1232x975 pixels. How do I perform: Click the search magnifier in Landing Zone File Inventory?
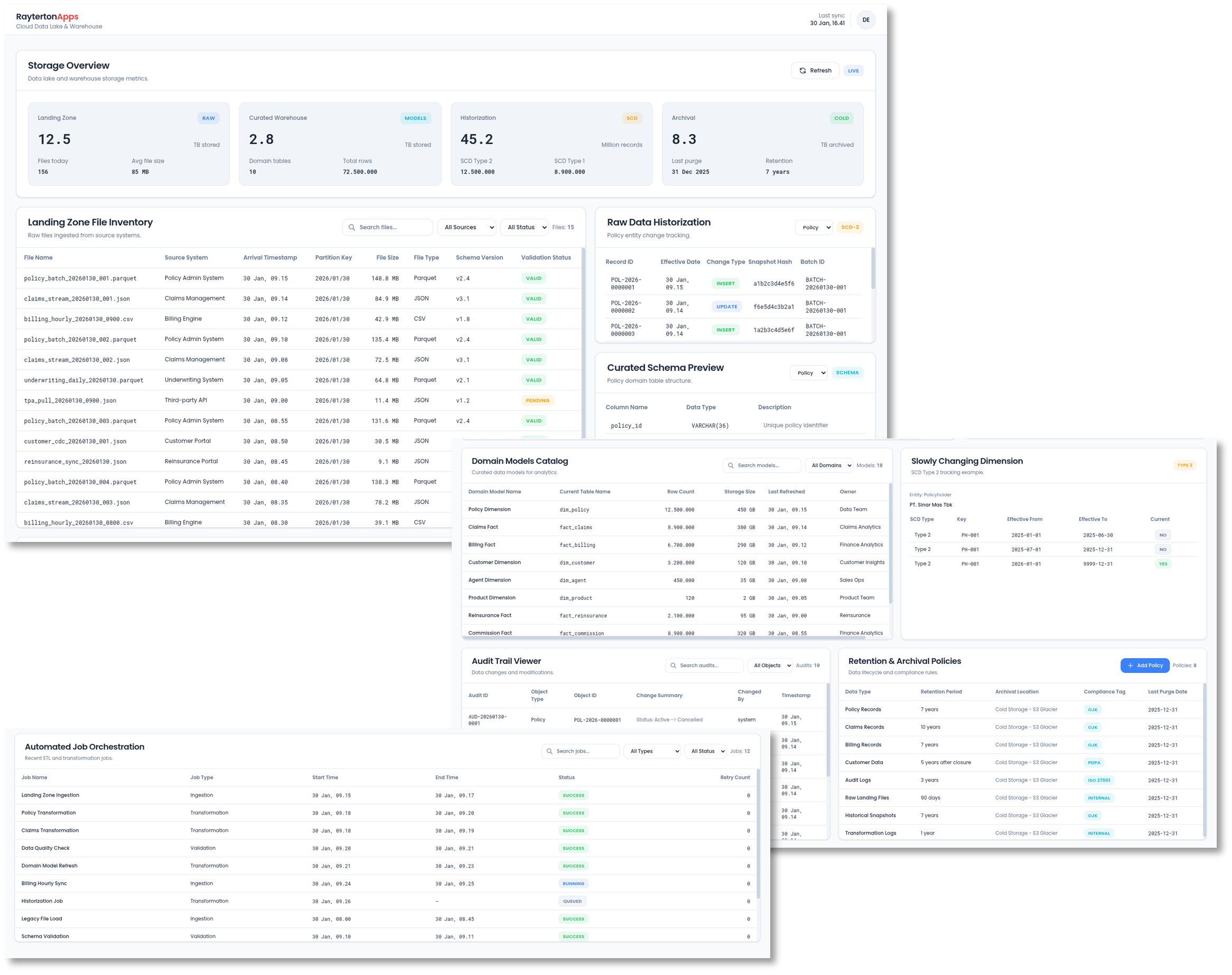tap(352, 227)
